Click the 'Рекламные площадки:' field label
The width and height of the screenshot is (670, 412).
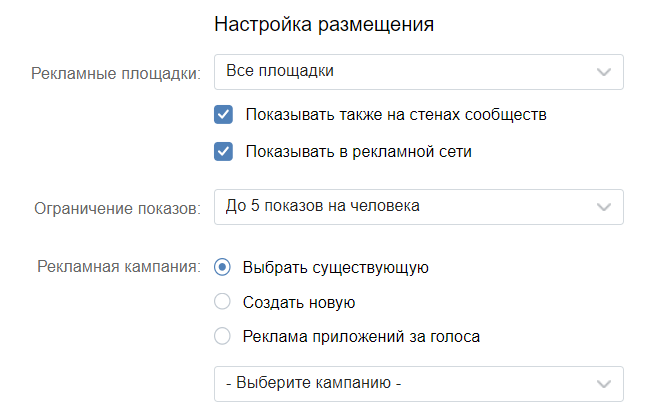click(116, 74)
